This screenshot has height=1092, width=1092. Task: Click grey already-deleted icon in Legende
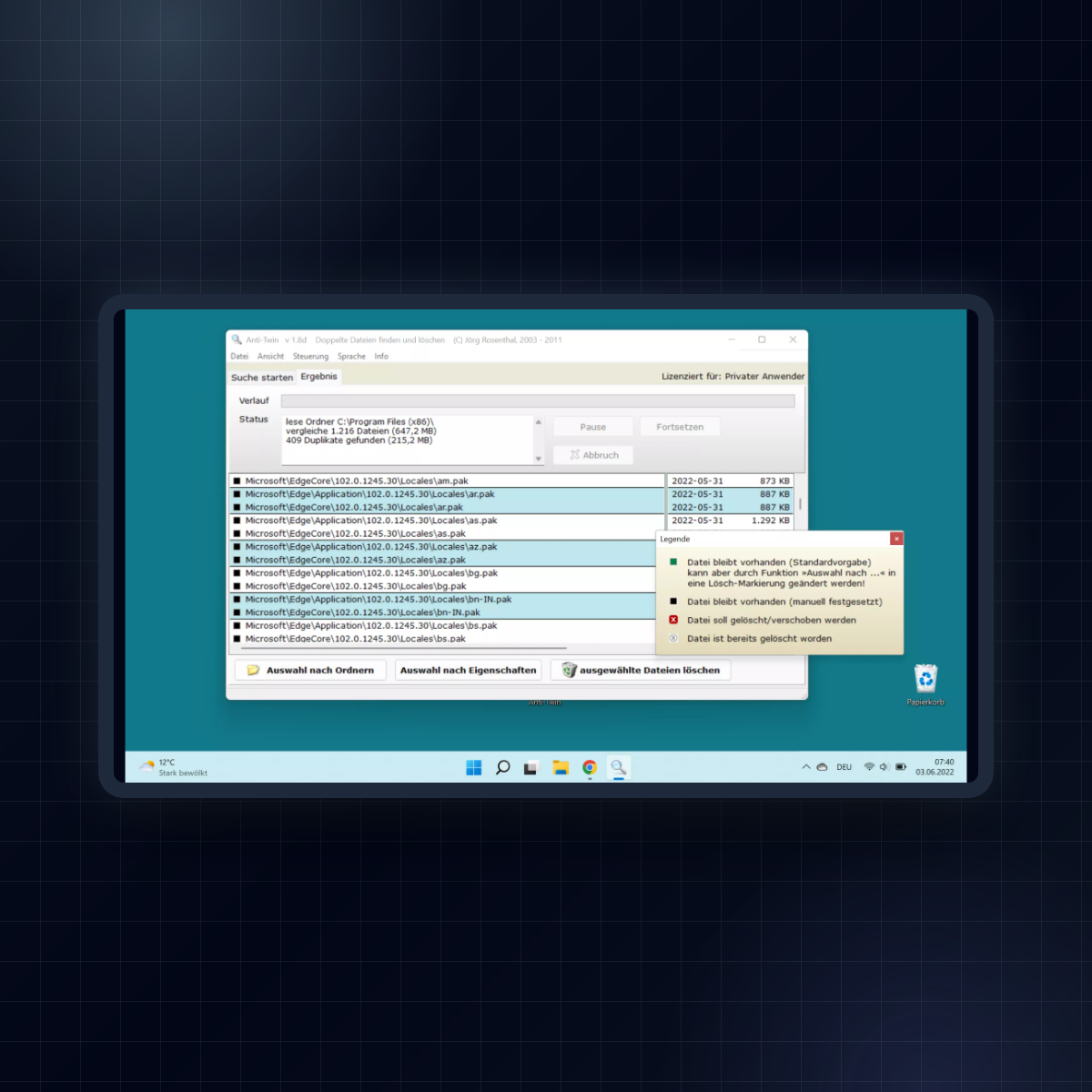[673, 638]
